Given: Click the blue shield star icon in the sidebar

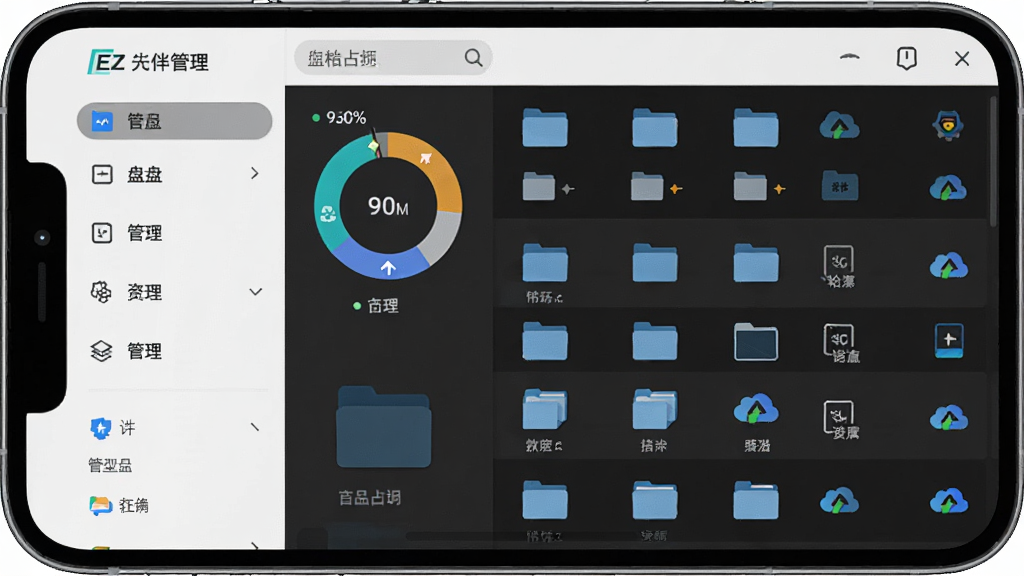Looking at the screenshot, I should click(x=101, y=428).
